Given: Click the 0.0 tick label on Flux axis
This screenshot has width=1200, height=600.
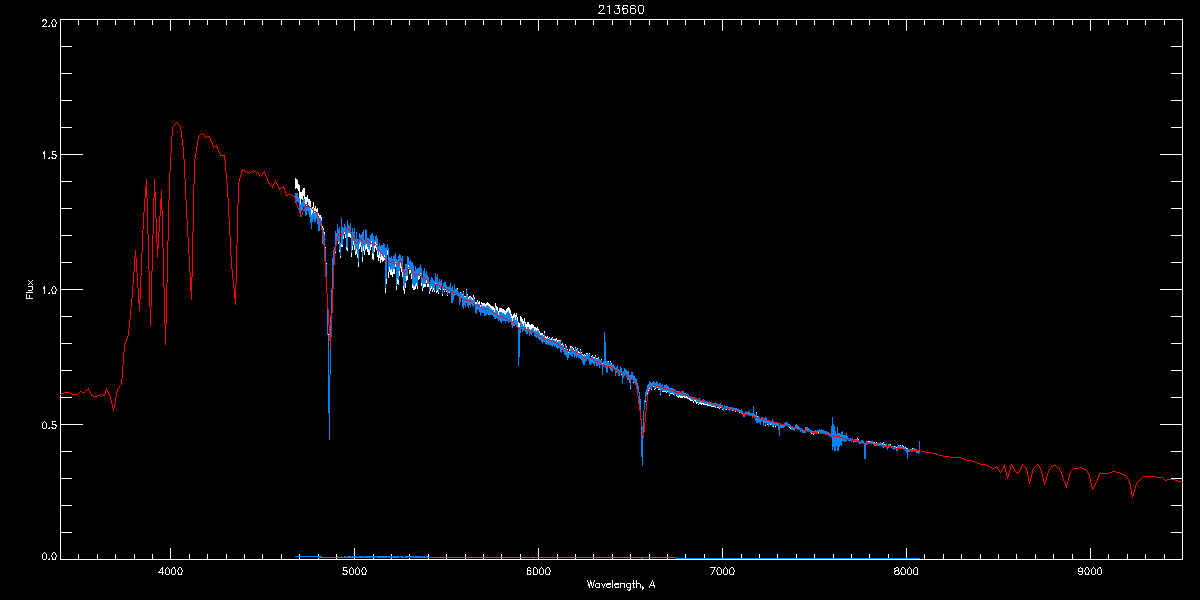Looking at the screenshot, I should coord(47,554).
